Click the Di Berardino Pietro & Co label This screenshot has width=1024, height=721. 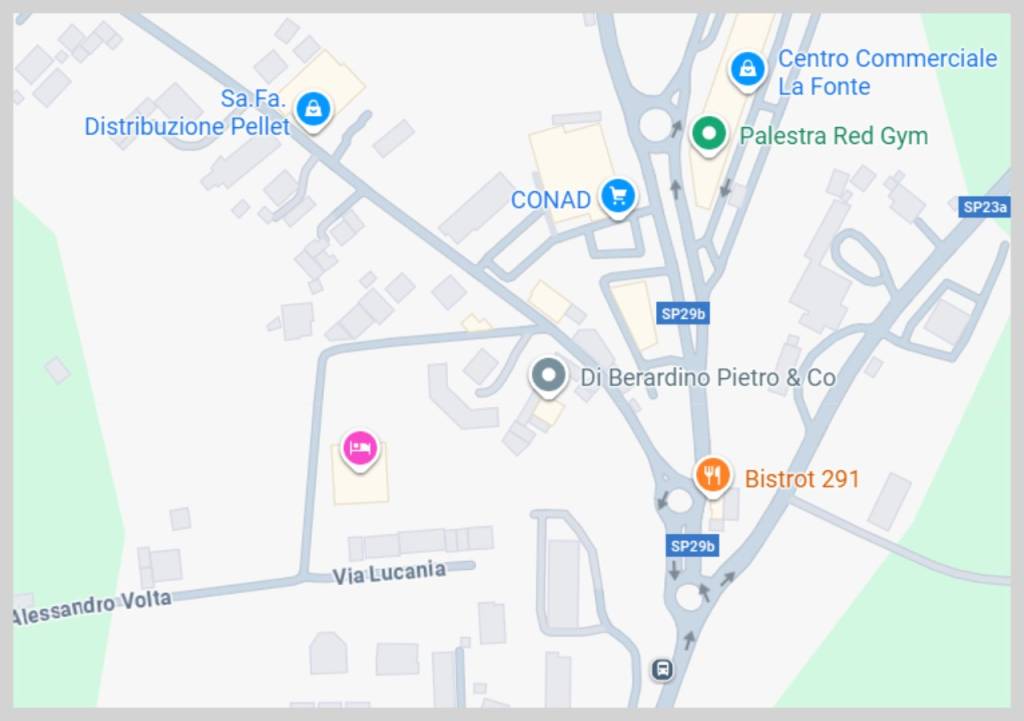(708, 377)
